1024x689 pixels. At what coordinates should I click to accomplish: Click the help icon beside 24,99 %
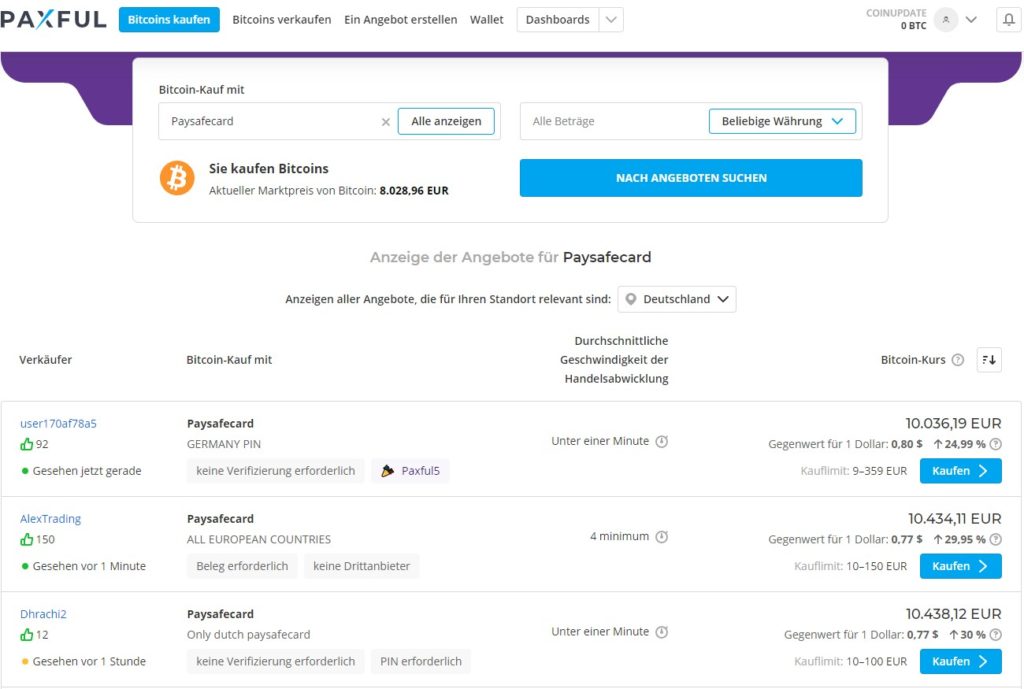coord(995,444)
